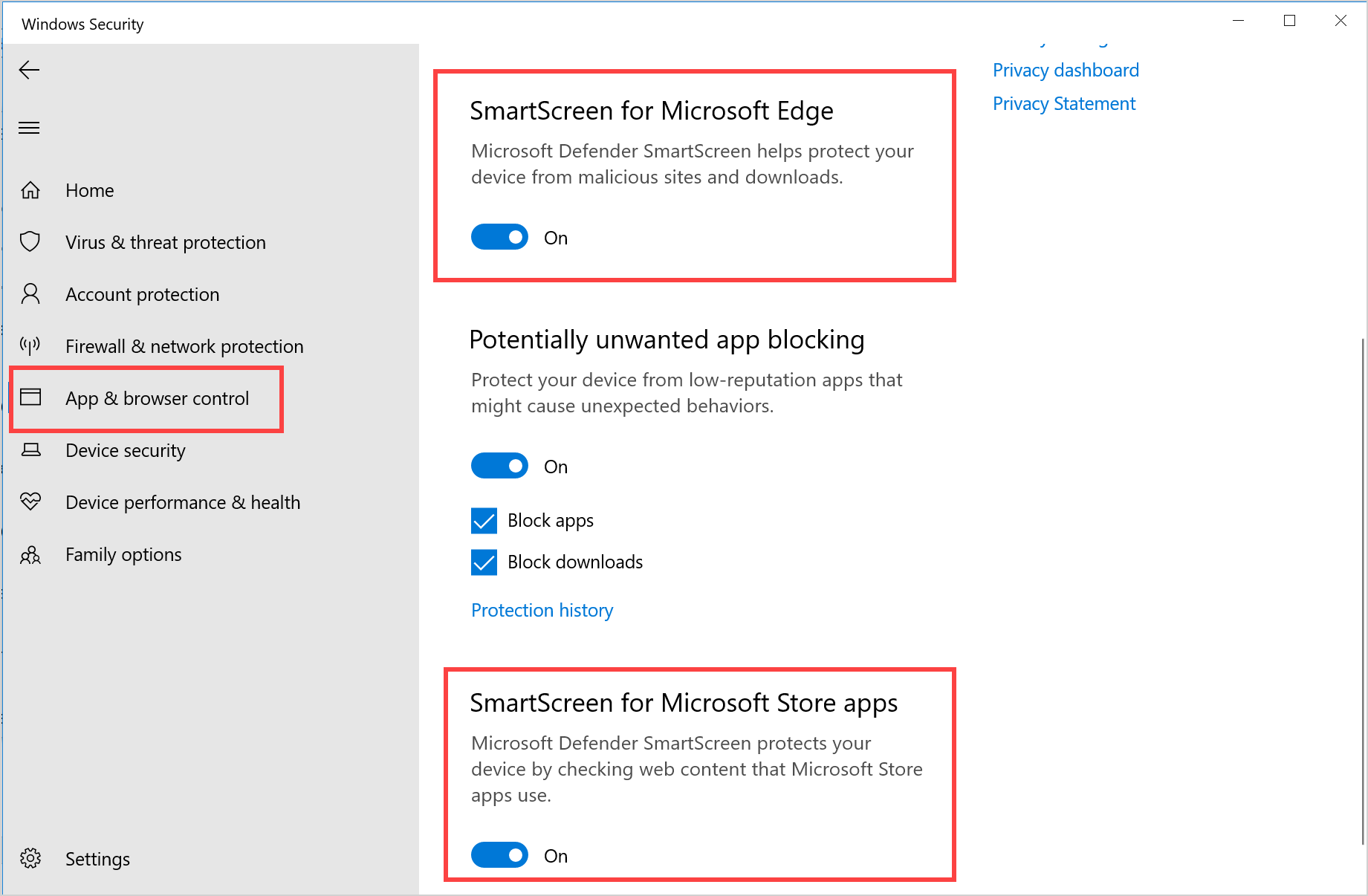Select the Account protection person icon
1368x896 pixels.
pos(30,294)
